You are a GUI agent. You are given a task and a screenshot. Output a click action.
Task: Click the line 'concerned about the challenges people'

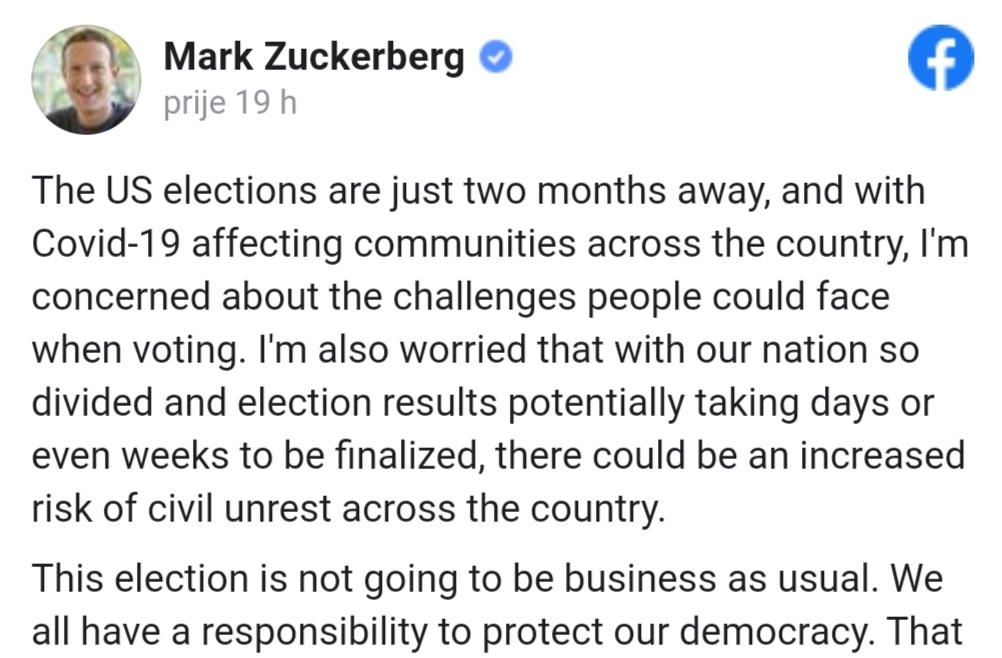click(460, 297)
